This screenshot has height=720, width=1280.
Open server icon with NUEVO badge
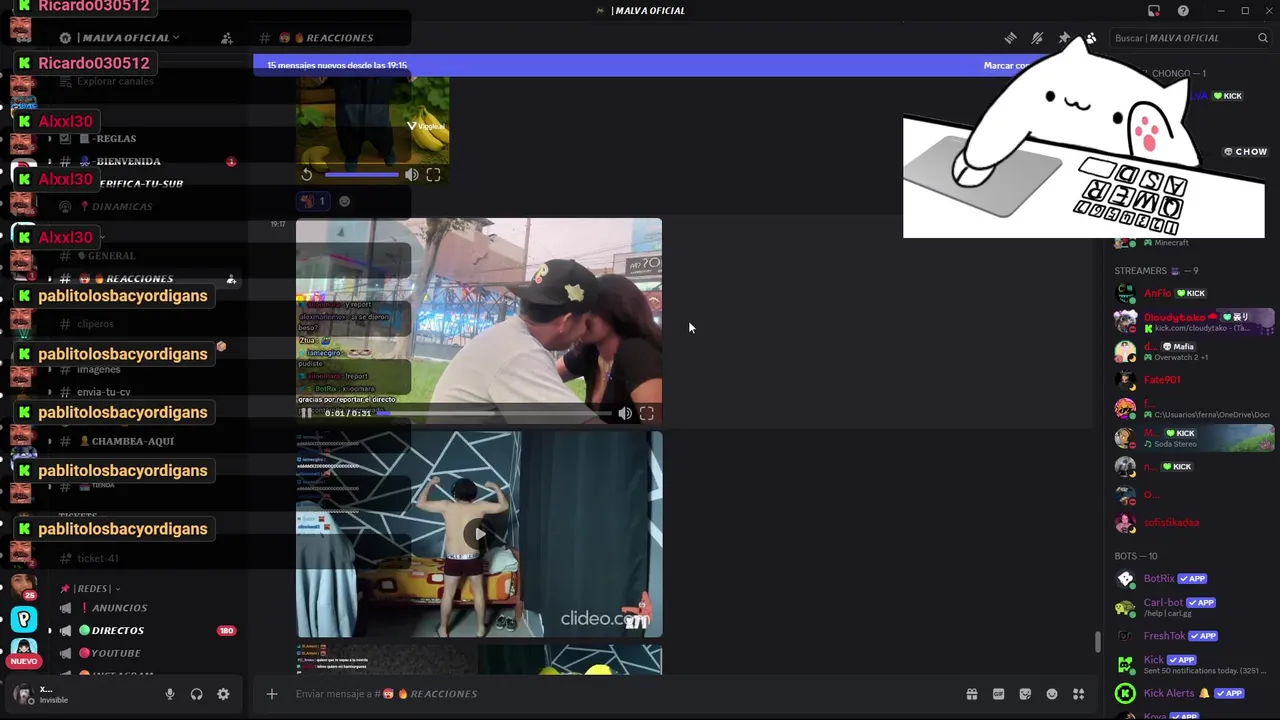click(23, 651)
